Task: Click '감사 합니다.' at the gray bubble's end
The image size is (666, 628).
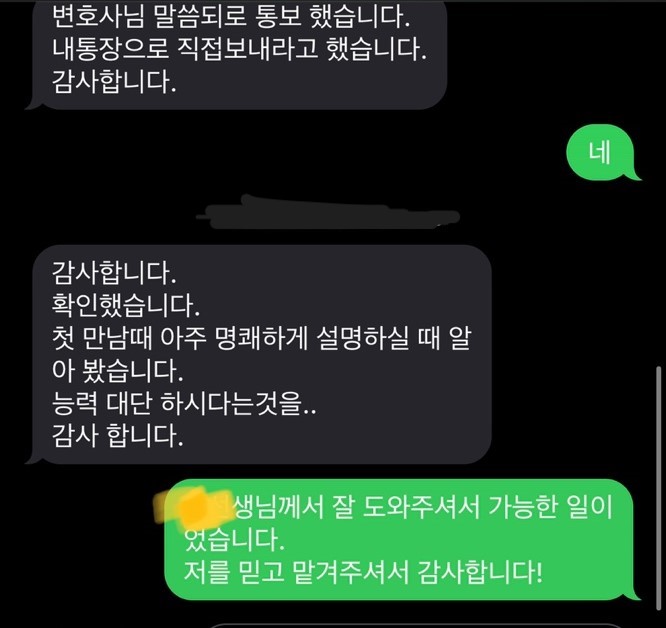Action: click(x=118, y=436)
